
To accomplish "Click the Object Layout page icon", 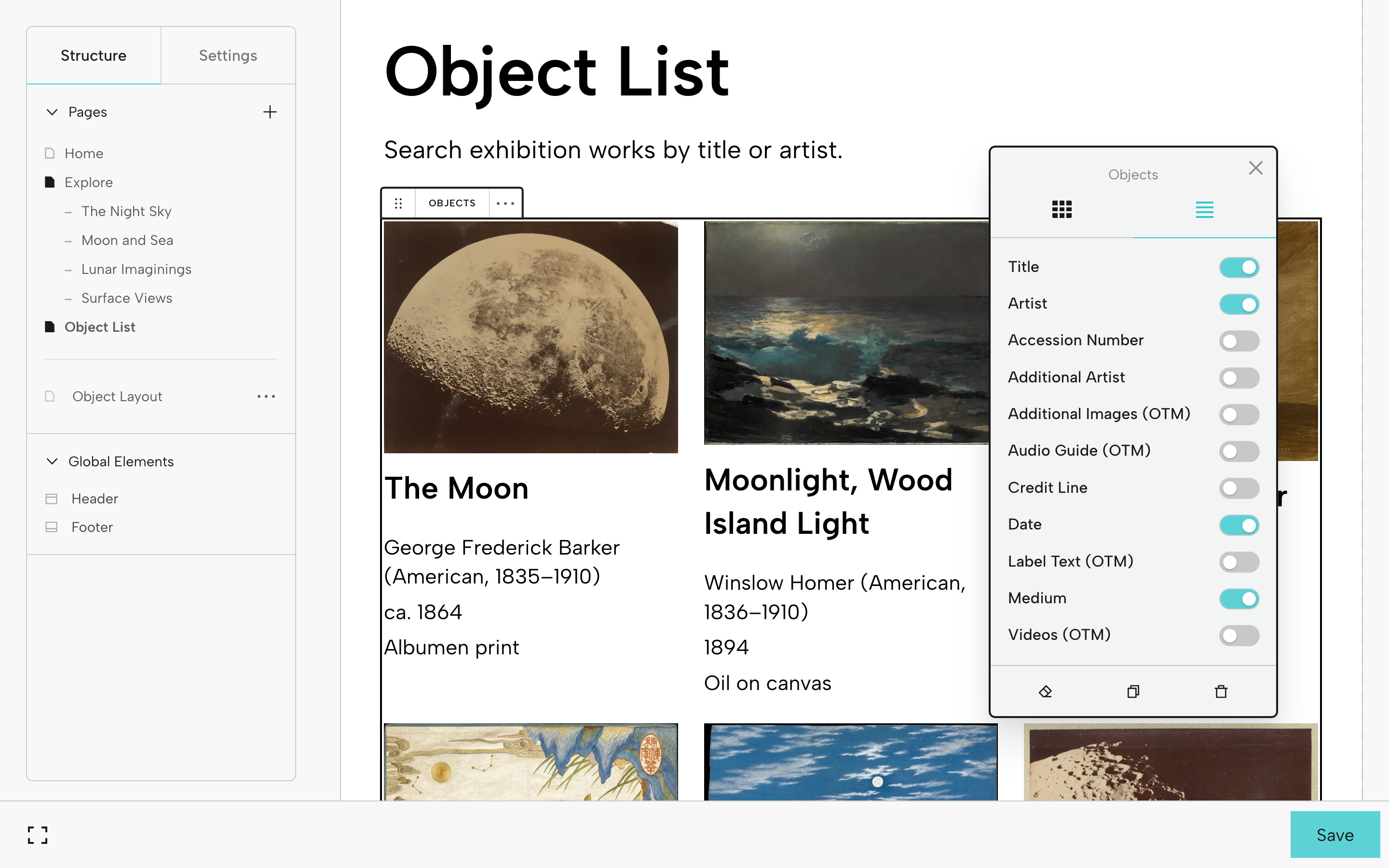I will [x=50, y=396].
